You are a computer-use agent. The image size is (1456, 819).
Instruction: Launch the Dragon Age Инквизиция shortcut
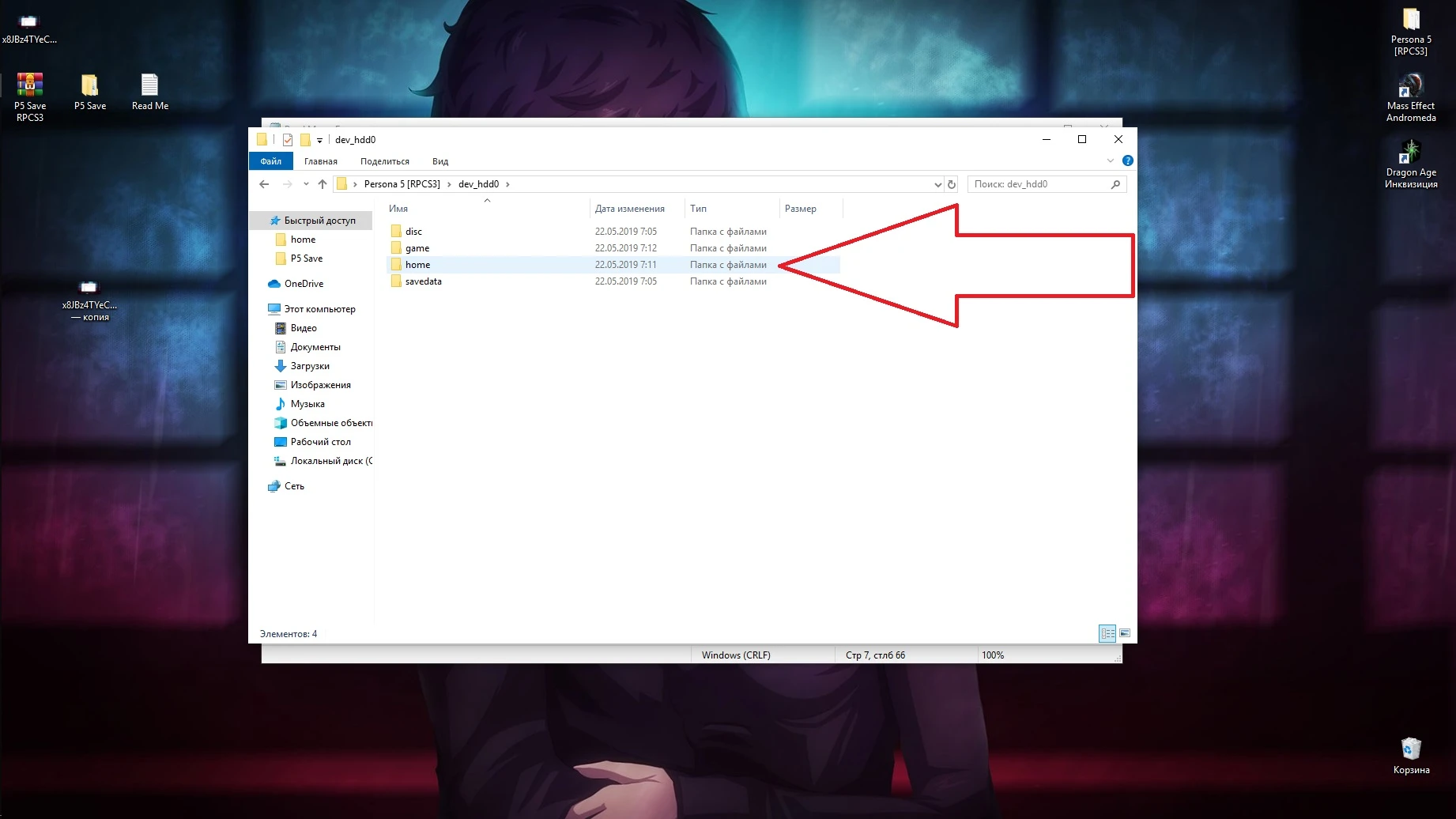(x=1411, y=164)
